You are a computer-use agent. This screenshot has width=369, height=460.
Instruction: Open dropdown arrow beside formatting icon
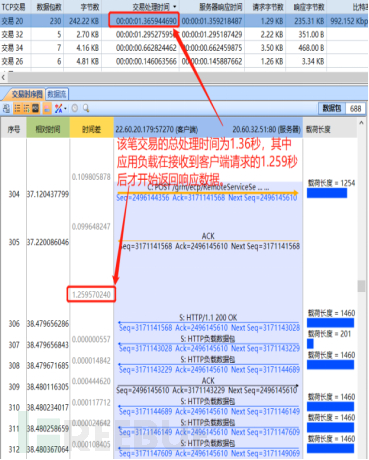tap(65, 109)
